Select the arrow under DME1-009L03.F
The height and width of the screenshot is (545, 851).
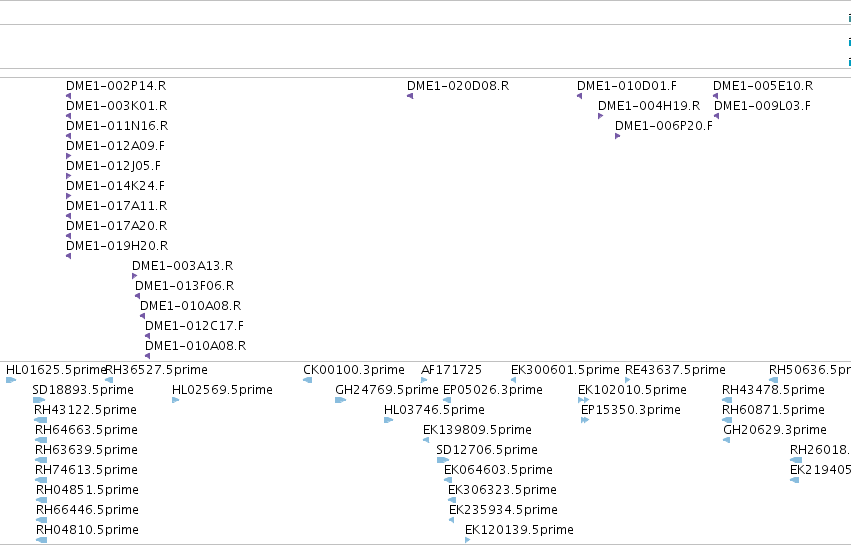(716, 116)
